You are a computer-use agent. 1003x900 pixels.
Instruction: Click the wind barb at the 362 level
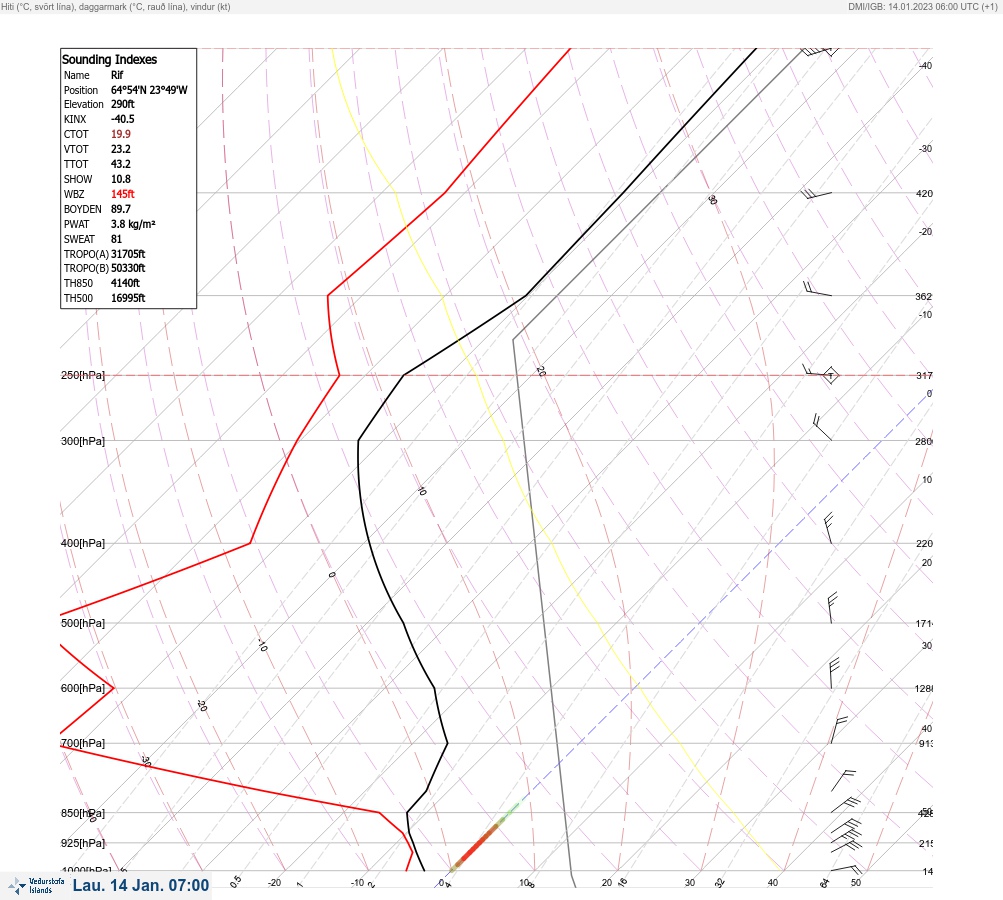817,289
